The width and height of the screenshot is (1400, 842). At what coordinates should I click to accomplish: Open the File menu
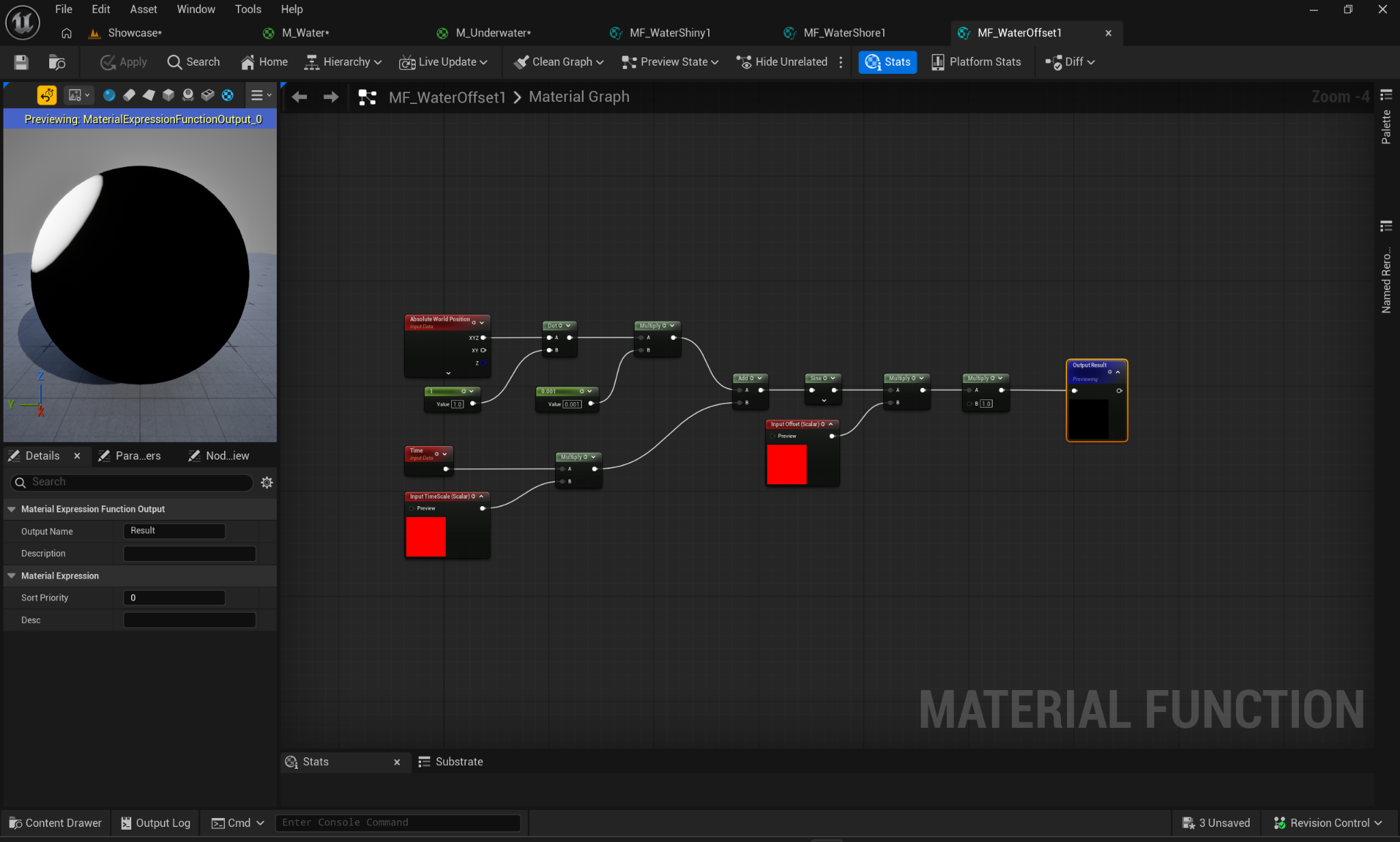[64, 9]
